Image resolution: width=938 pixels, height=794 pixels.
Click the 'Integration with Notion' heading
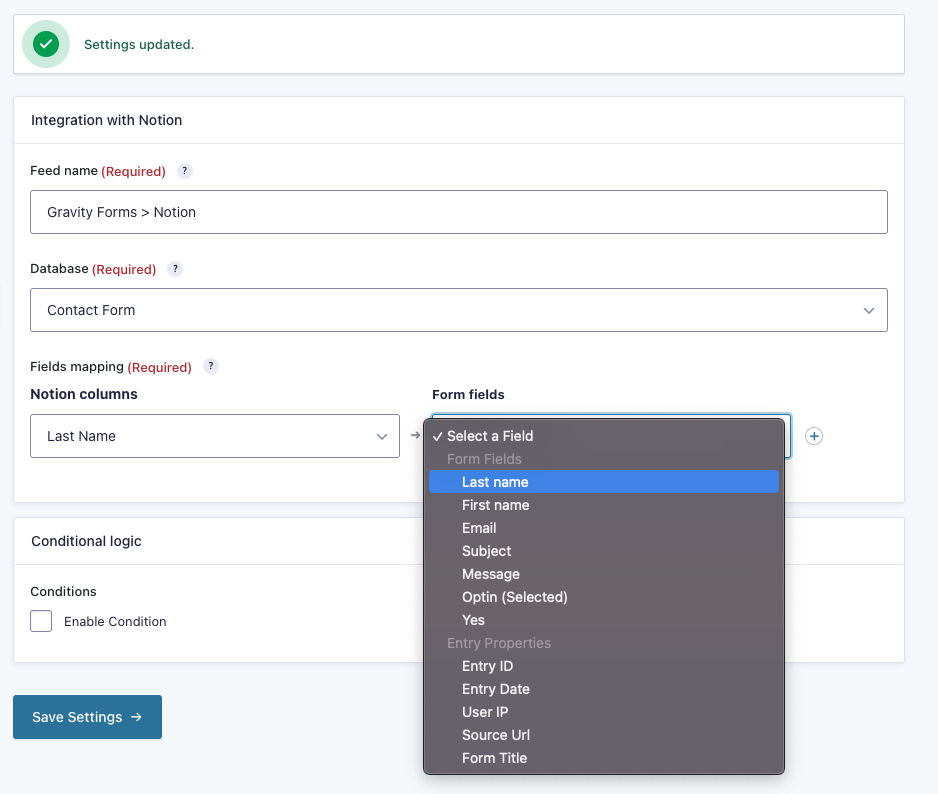tap(106, 120)
